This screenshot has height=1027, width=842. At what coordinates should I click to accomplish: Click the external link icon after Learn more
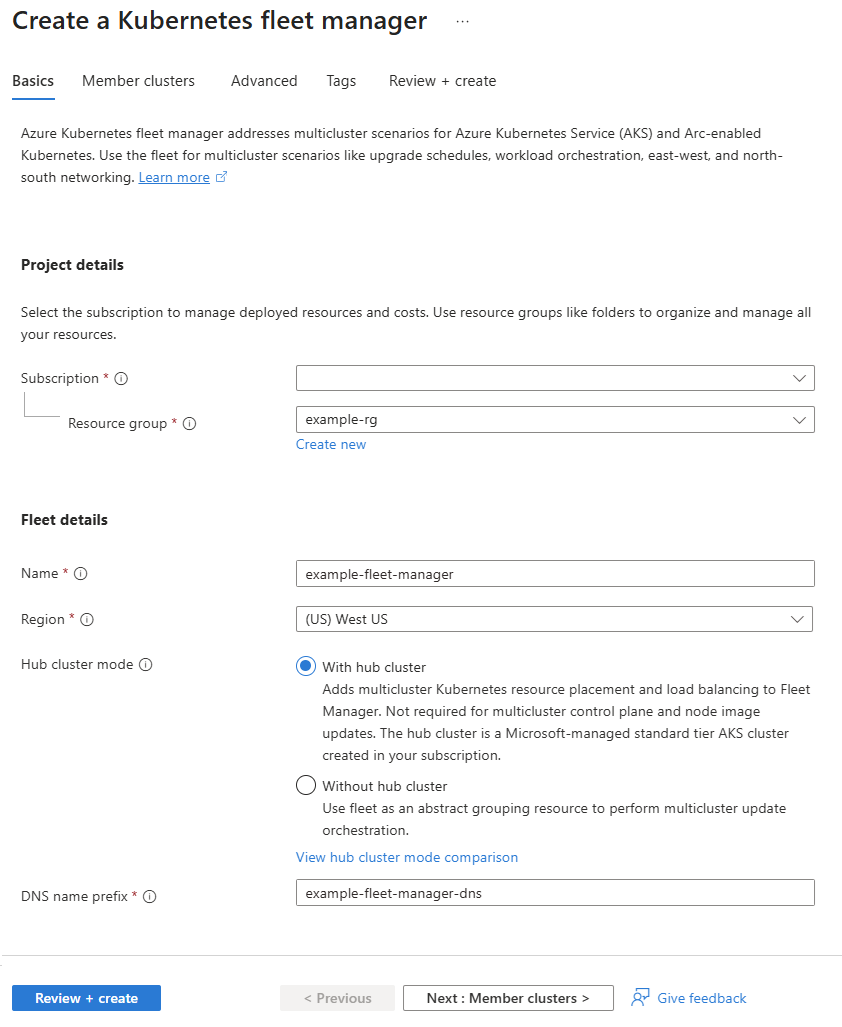[221, 177]
